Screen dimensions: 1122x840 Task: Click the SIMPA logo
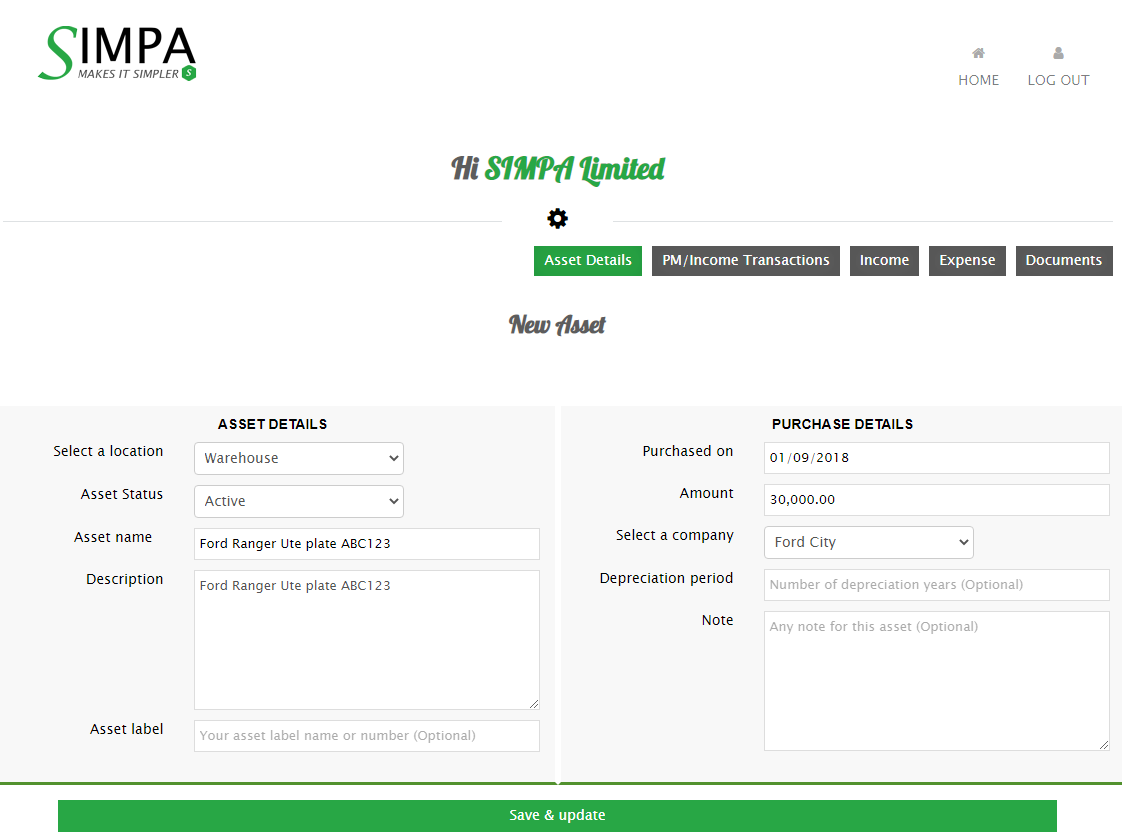click(x=117, y=53)
